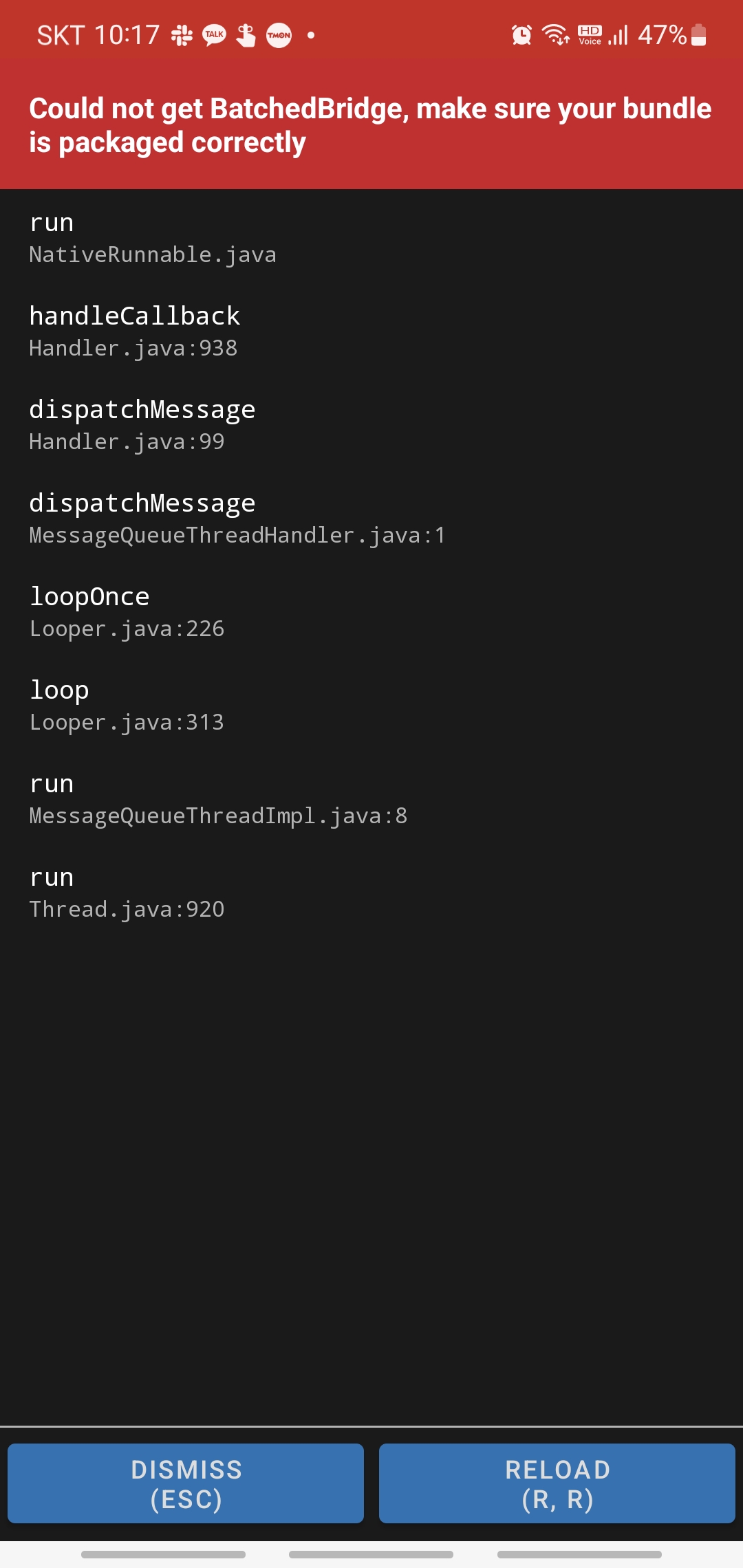
Task: Tap the signal strength bars icon
Action: pyautogui.click(x=618, y=35)
